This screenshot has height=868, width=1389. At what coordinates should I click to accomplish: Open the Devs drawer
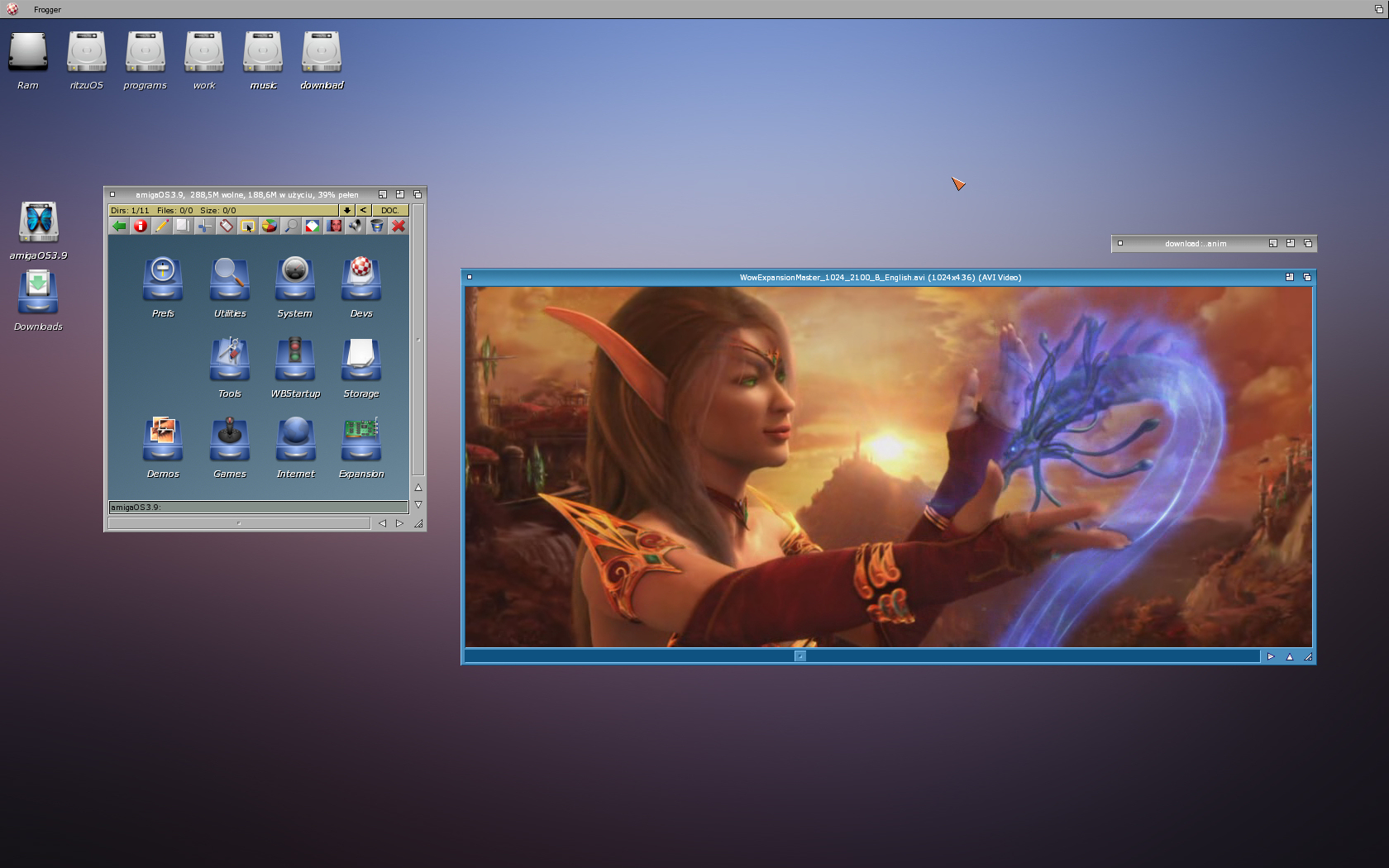(x=361, y=287)
